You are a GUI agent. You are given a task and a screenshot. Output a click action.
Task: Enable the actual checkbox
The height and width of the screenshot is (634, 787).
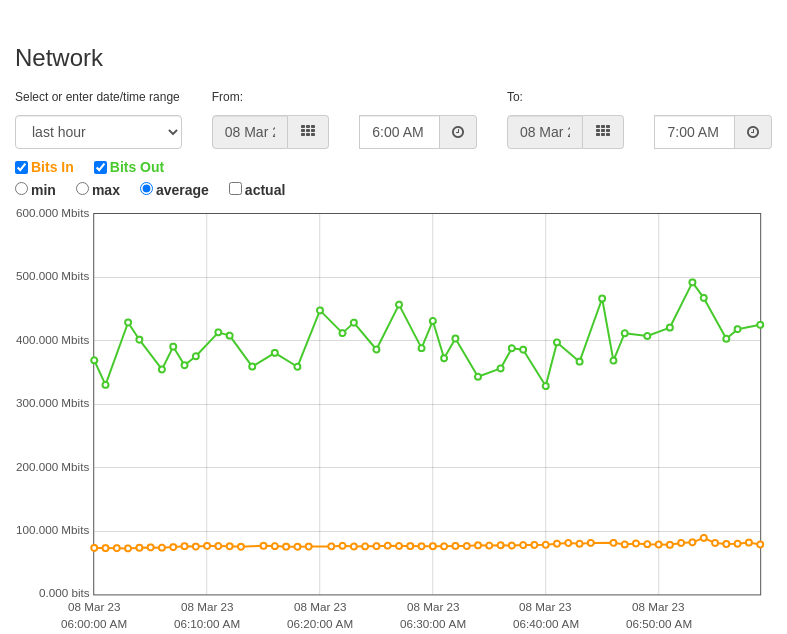pos(235,189)
